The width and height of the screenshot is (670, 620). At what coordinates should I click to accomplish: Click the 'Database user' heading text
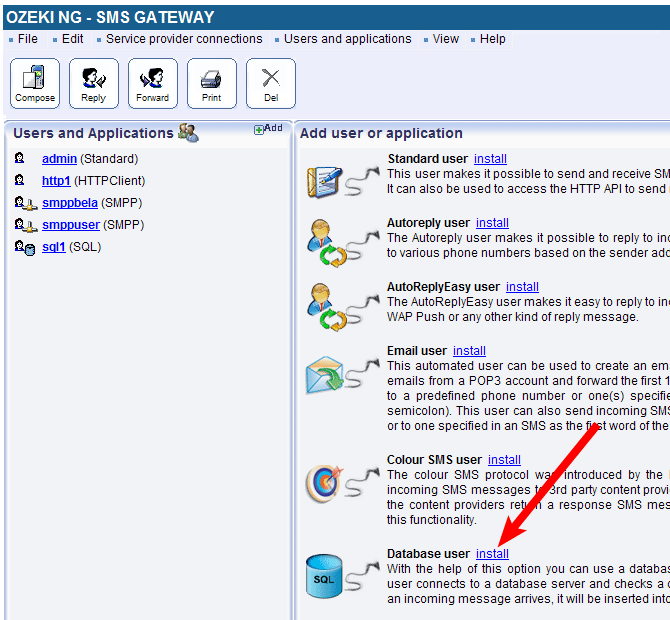428,554
